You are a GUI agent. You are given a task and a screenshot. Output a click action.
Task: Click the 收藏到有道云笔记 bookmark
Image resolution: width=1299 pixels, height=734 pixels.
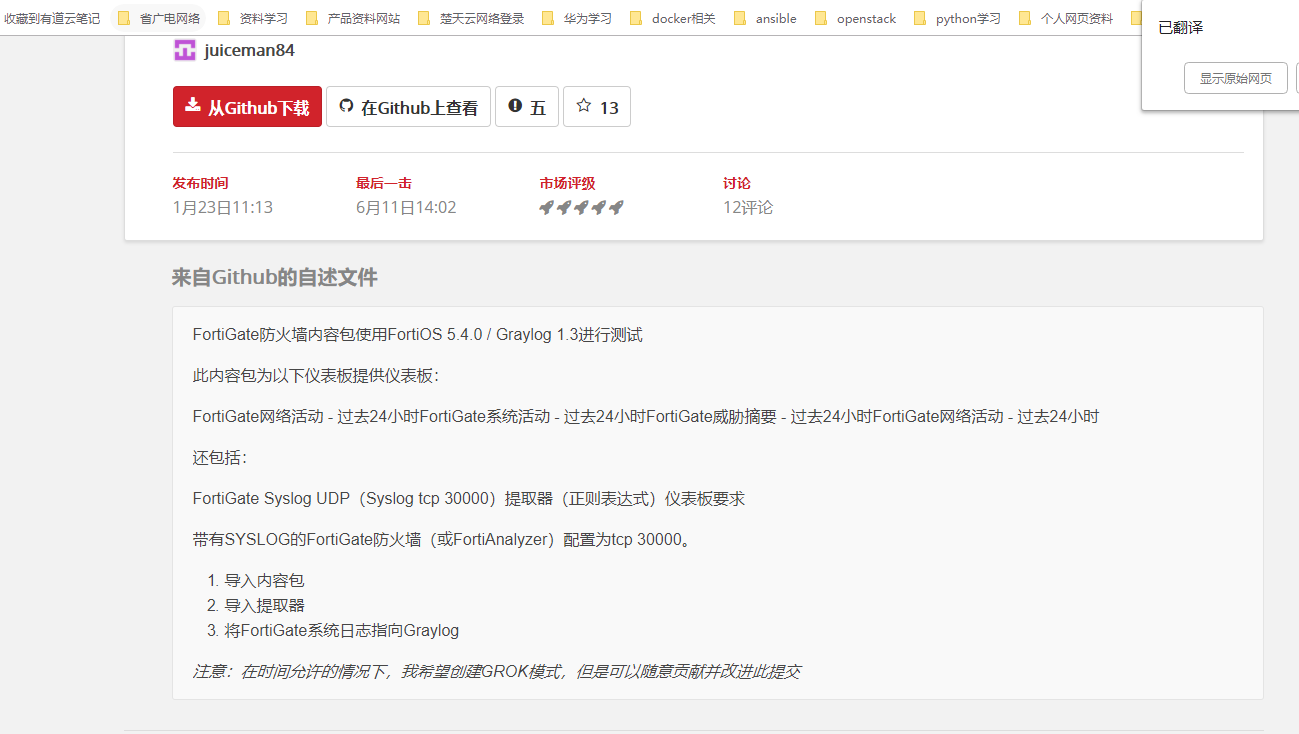(52, 18)
